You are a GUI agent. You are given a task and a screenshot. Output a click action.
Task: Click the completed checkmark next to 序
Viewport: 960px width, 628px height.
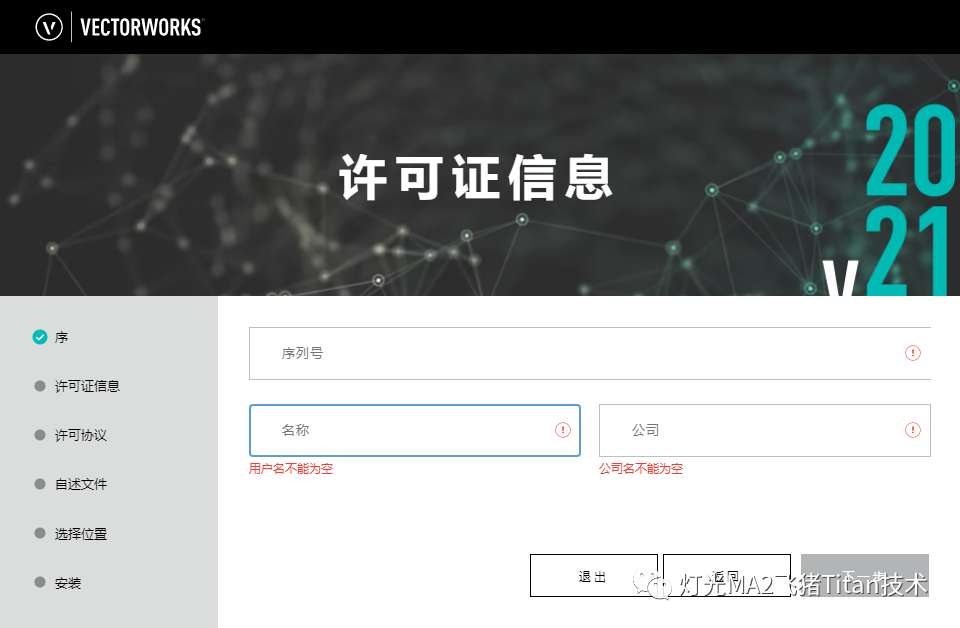40,337
